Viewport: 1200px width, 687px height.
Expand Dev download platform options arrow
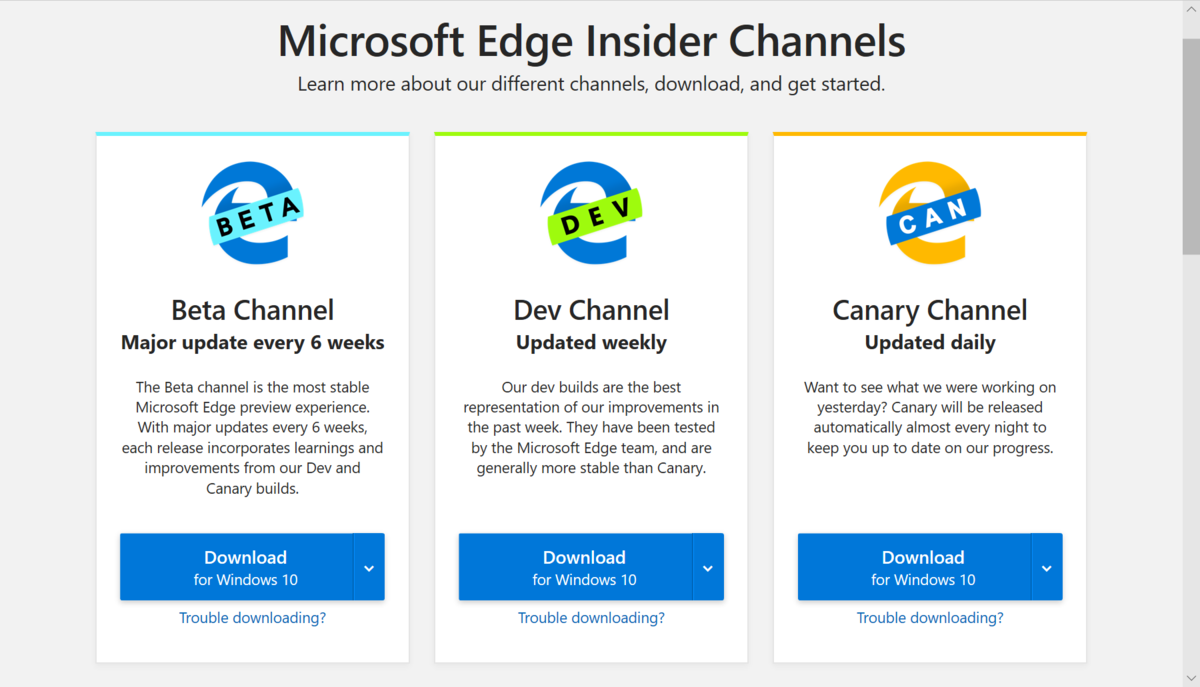[x=708, y=567]
